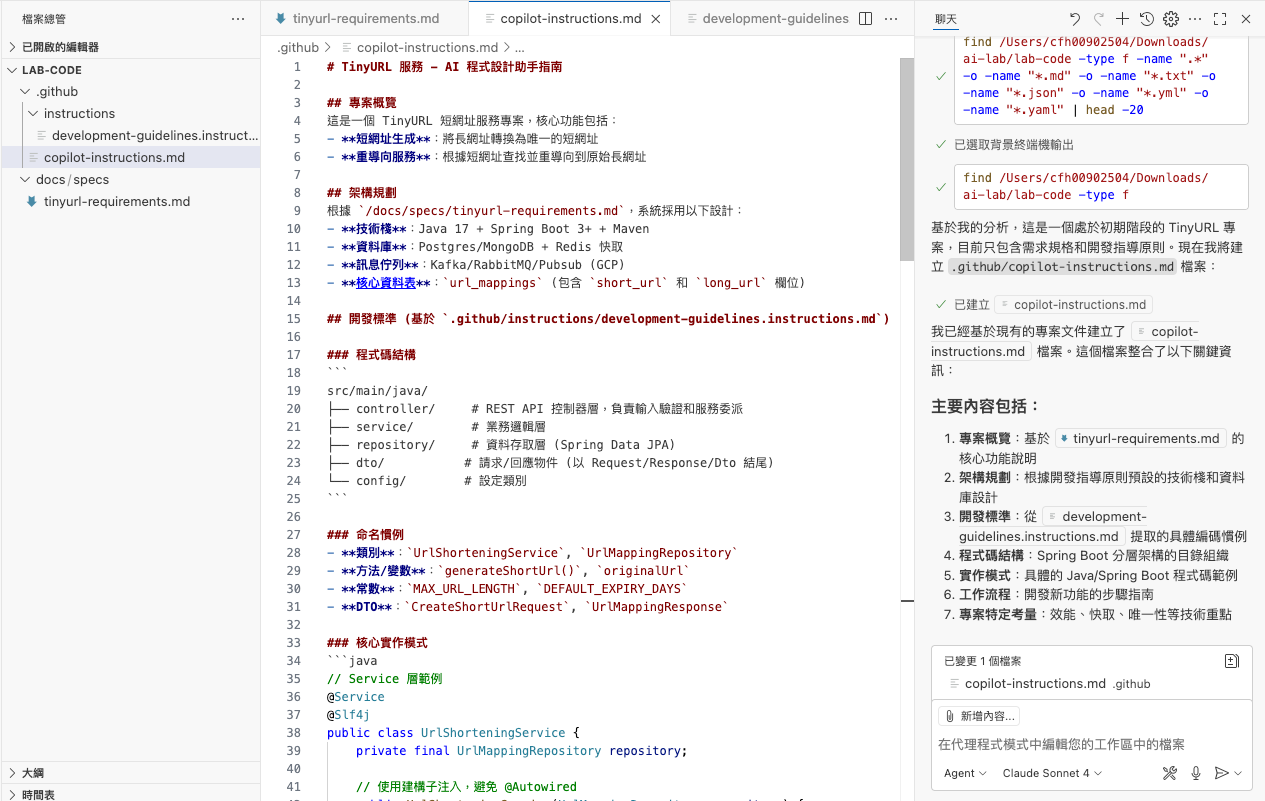Select the 聊天 chat tab
1265x801 pixels.
coord(946,19)
